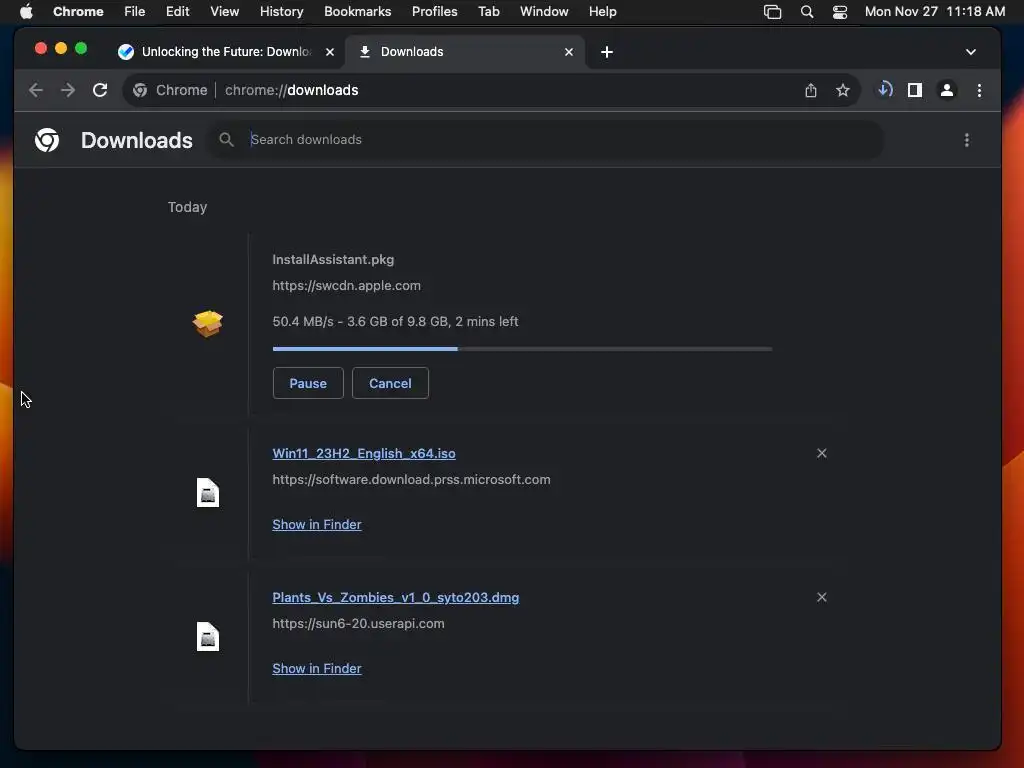Click the Stage Manager menu bar icon
The width and height of the screenshot is (1024, 768).
pyautogui.click(x=773, y=11)
